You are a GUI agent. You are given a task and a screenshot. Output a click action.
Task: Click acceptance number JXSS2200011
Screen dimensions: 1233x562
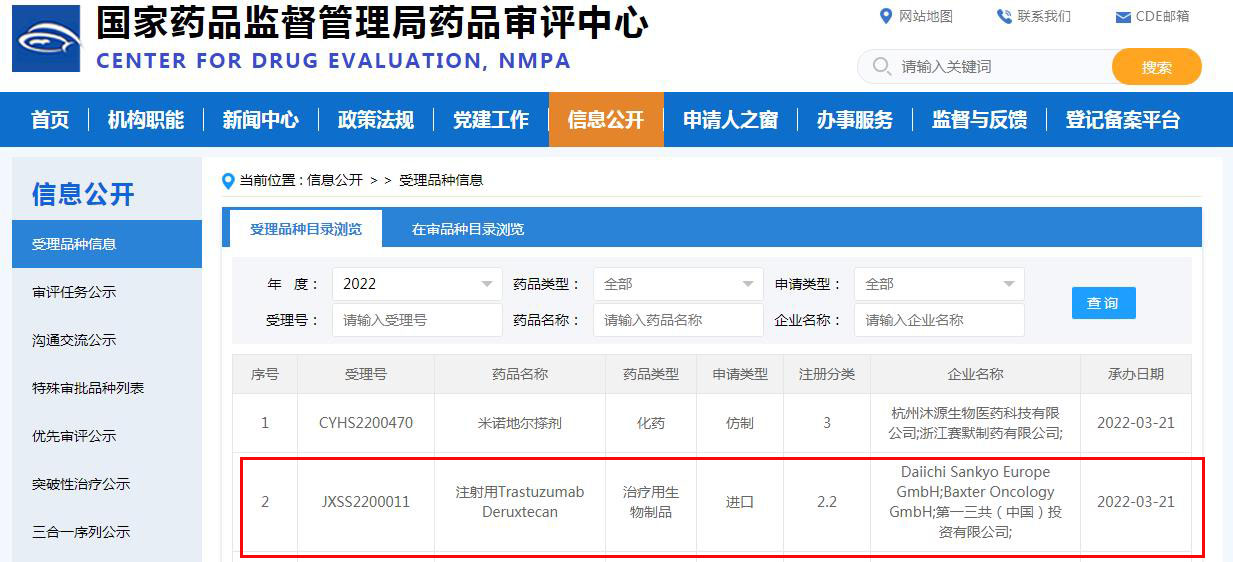(366, 502)
